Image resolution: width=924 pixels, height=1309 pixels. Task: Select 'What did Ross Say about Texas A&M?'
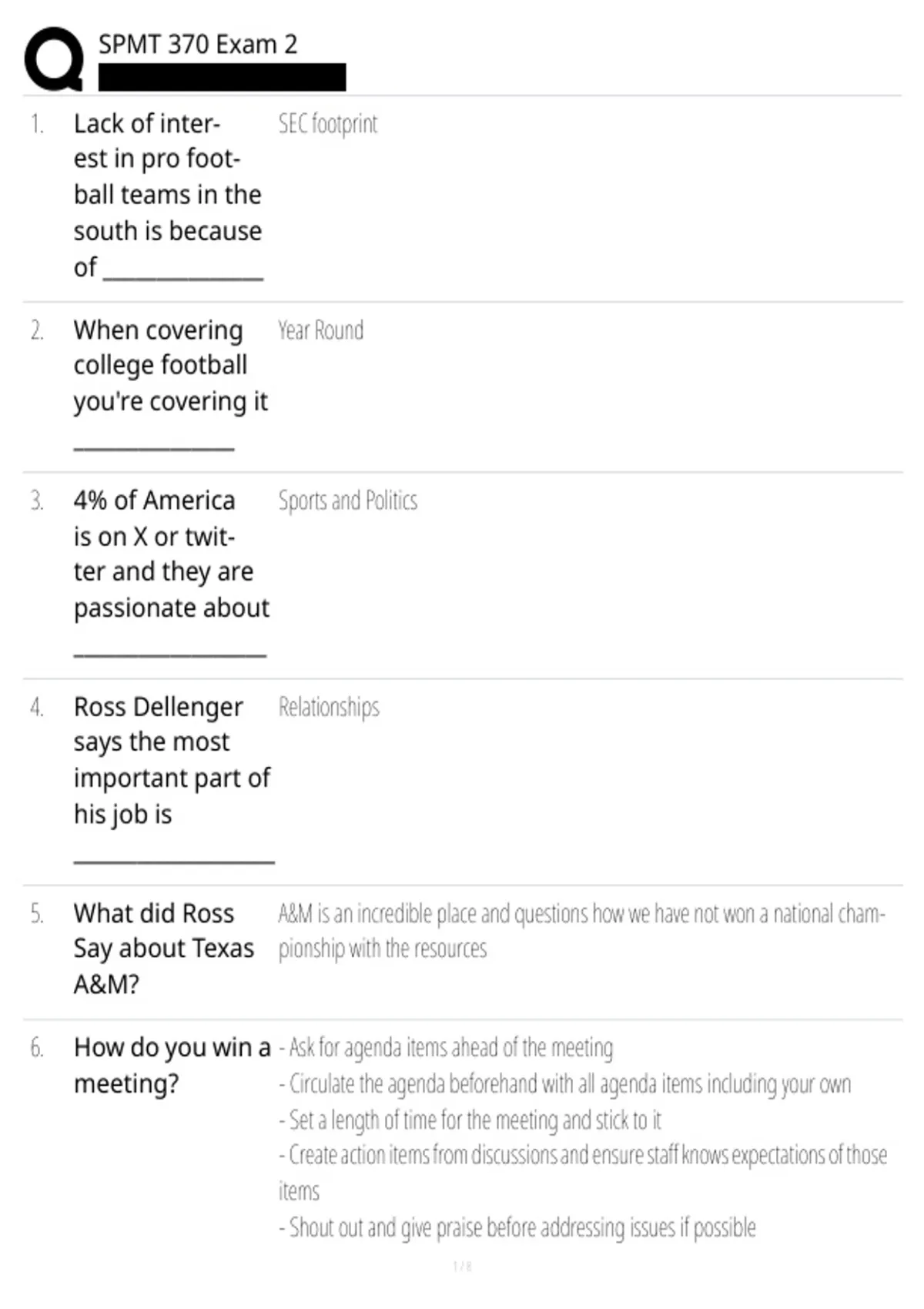coord(164,949)
